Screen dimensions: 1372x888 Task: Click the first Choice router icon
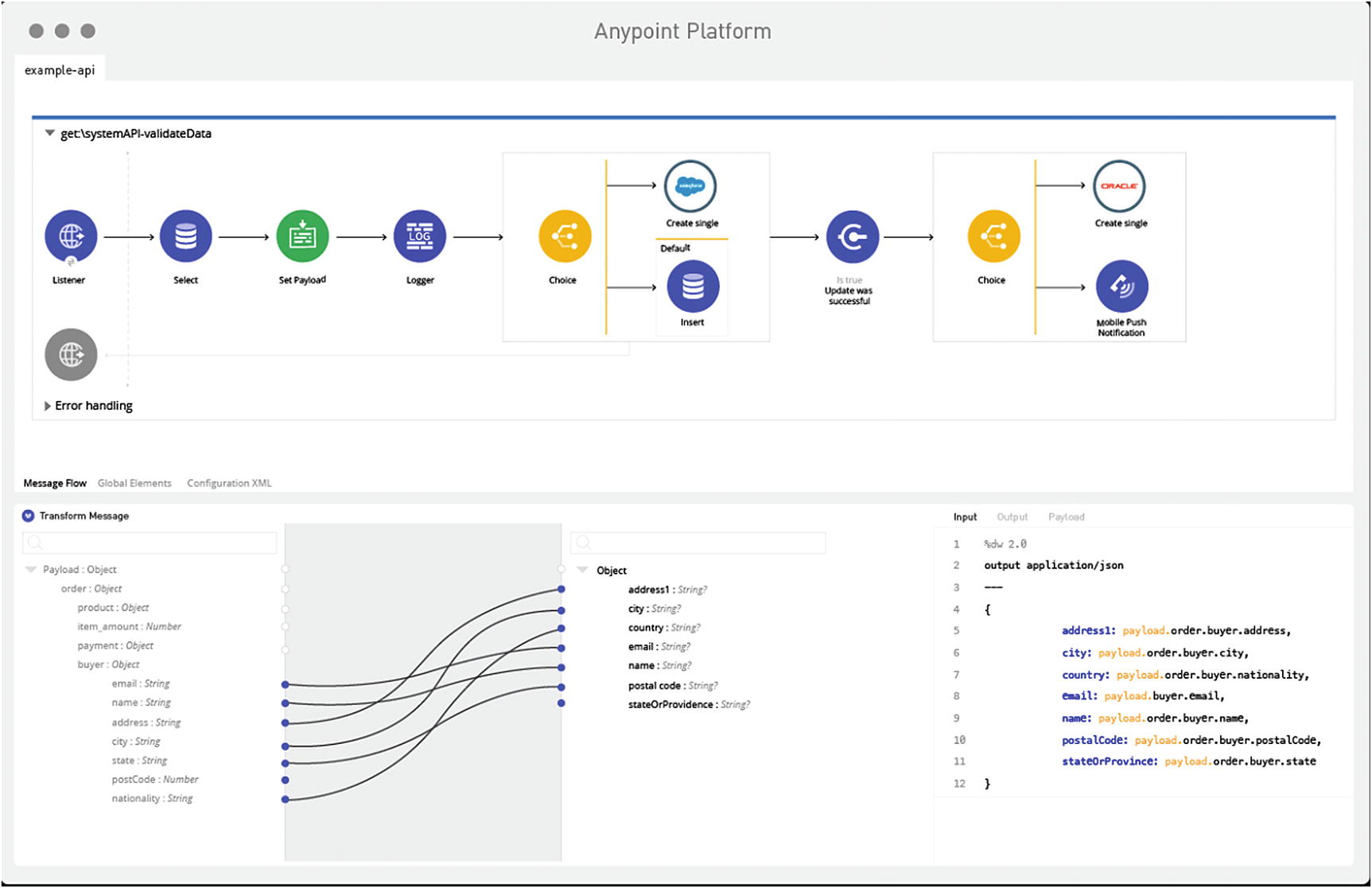tap(565, 236)
